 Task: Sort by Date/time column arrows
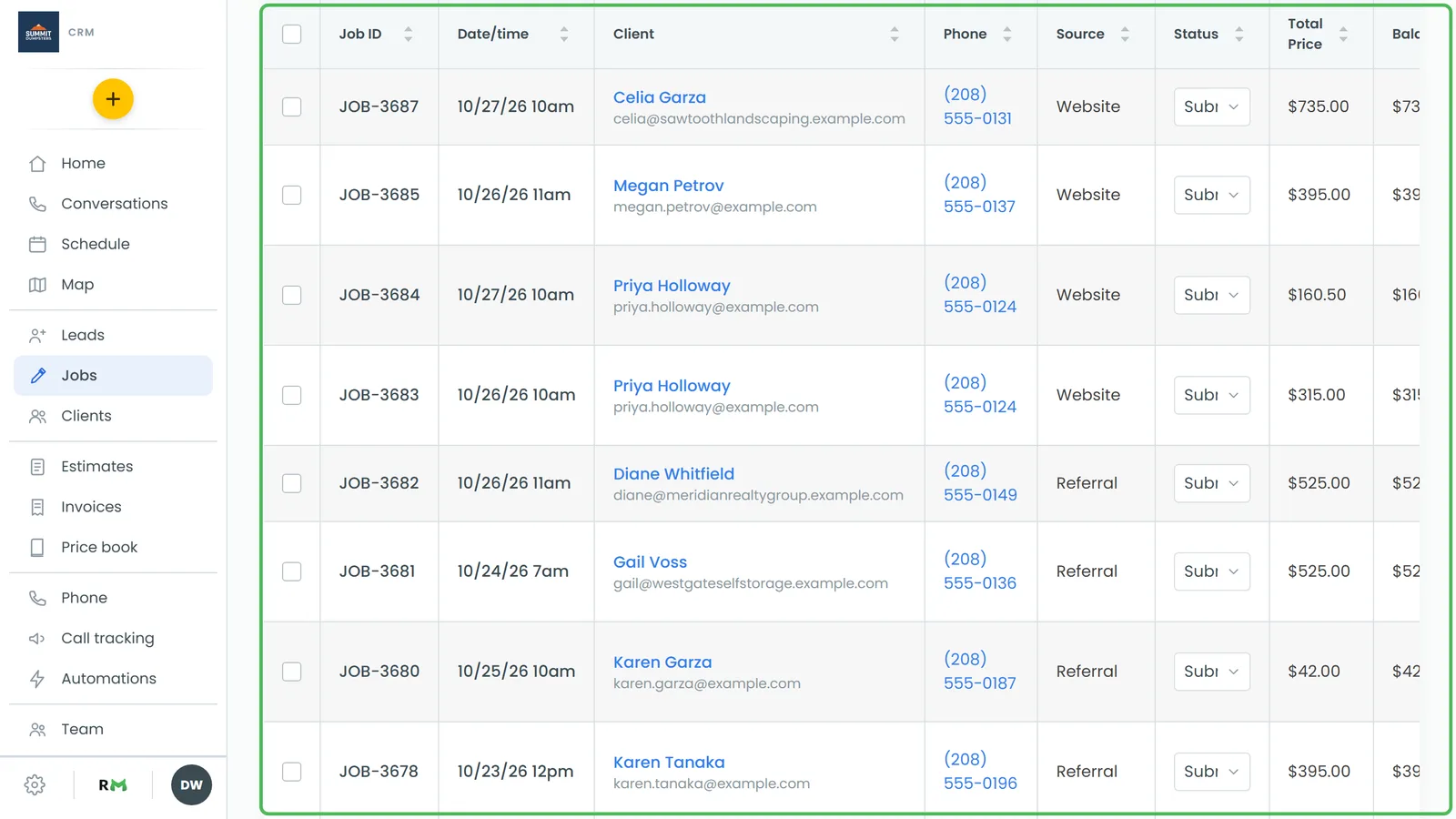pyautogui.click(x=564, y=34)
